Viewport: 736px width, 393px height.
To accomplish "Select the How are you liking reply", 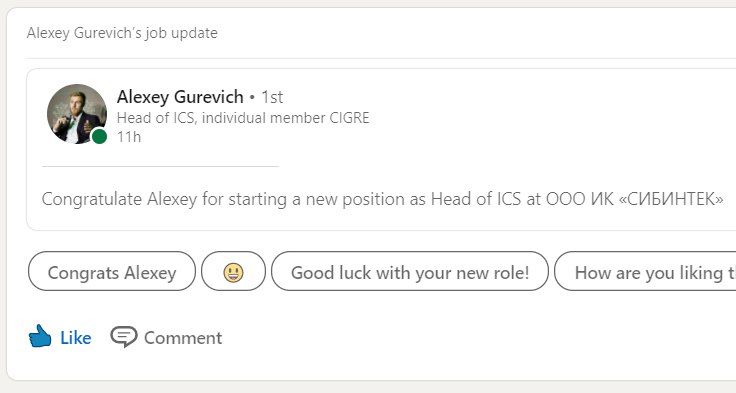I will pos(645,271).
